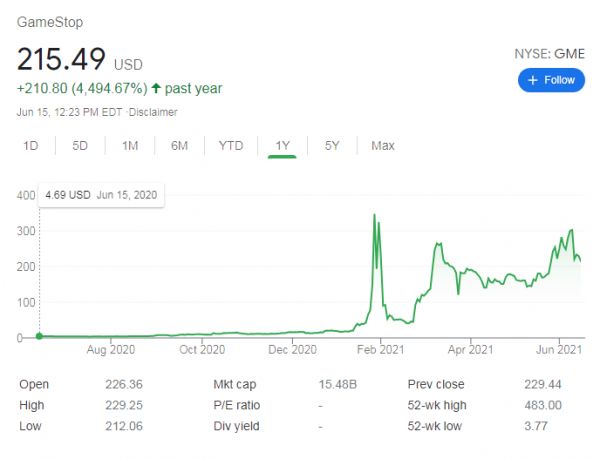Show the 1M chart range
600x459 pixels.
(x=130, y=146)
